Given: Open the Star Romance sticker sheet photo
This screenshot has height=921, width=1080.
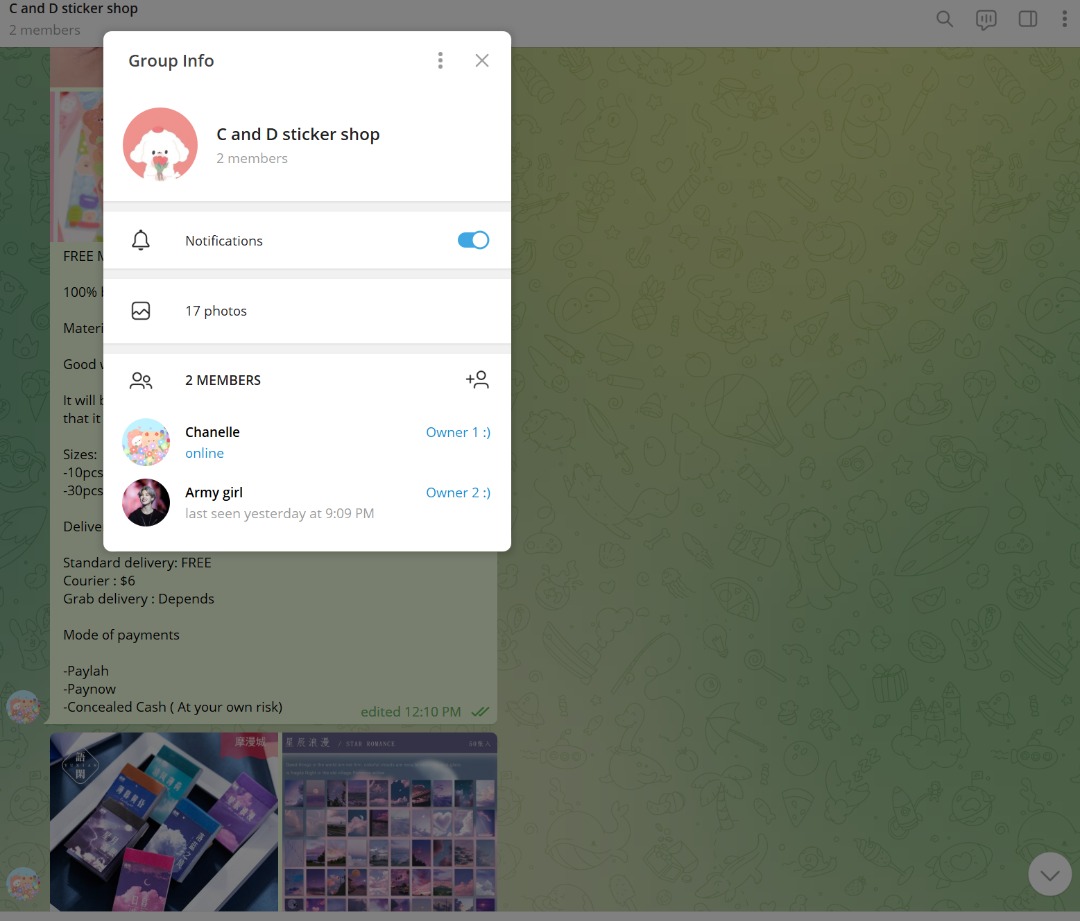Looking at the screenshot, I should click(x=389, y=822).
